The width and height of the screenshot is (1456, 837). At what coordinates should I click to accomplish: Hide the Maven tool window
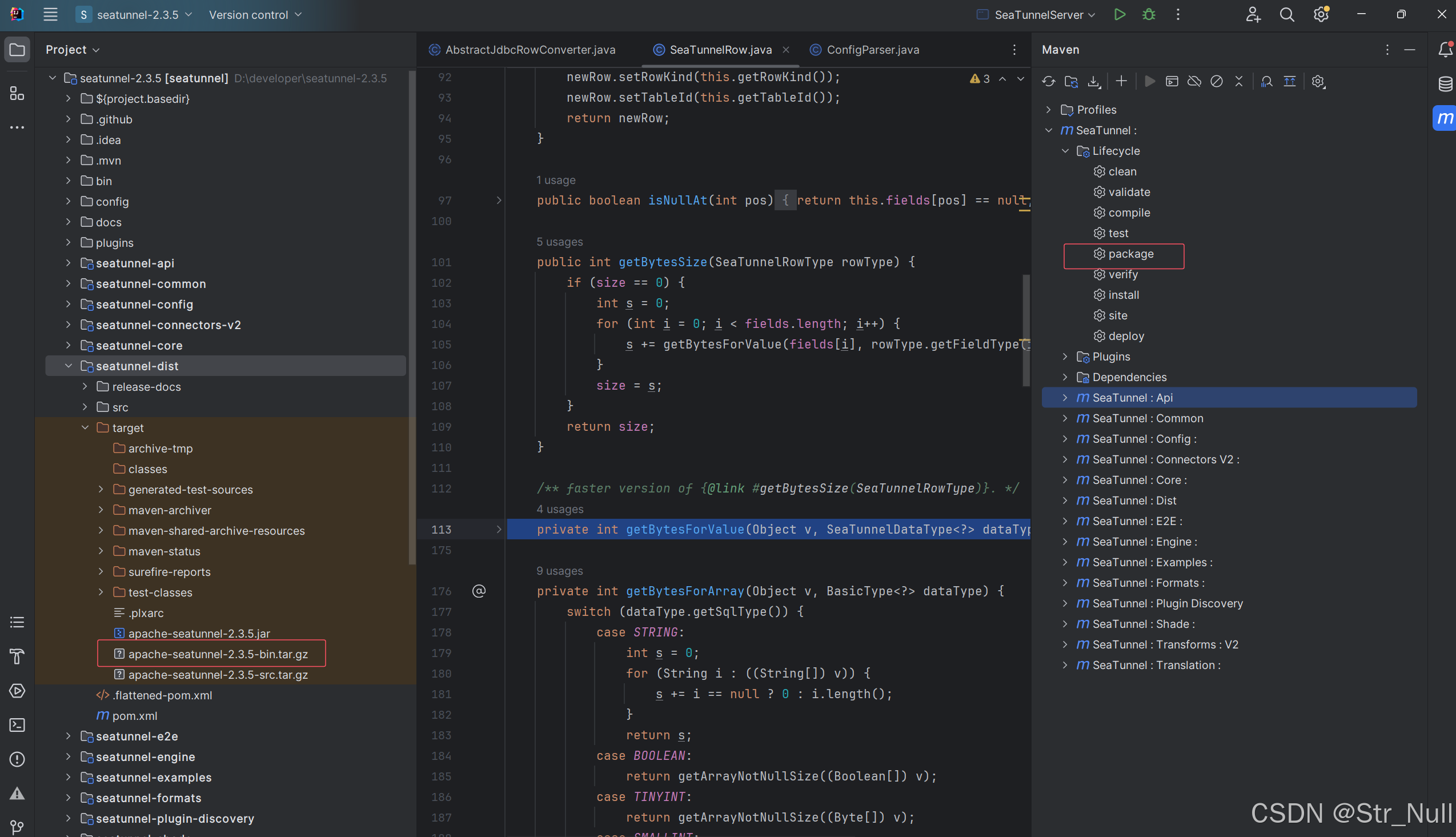(1410, 50)
